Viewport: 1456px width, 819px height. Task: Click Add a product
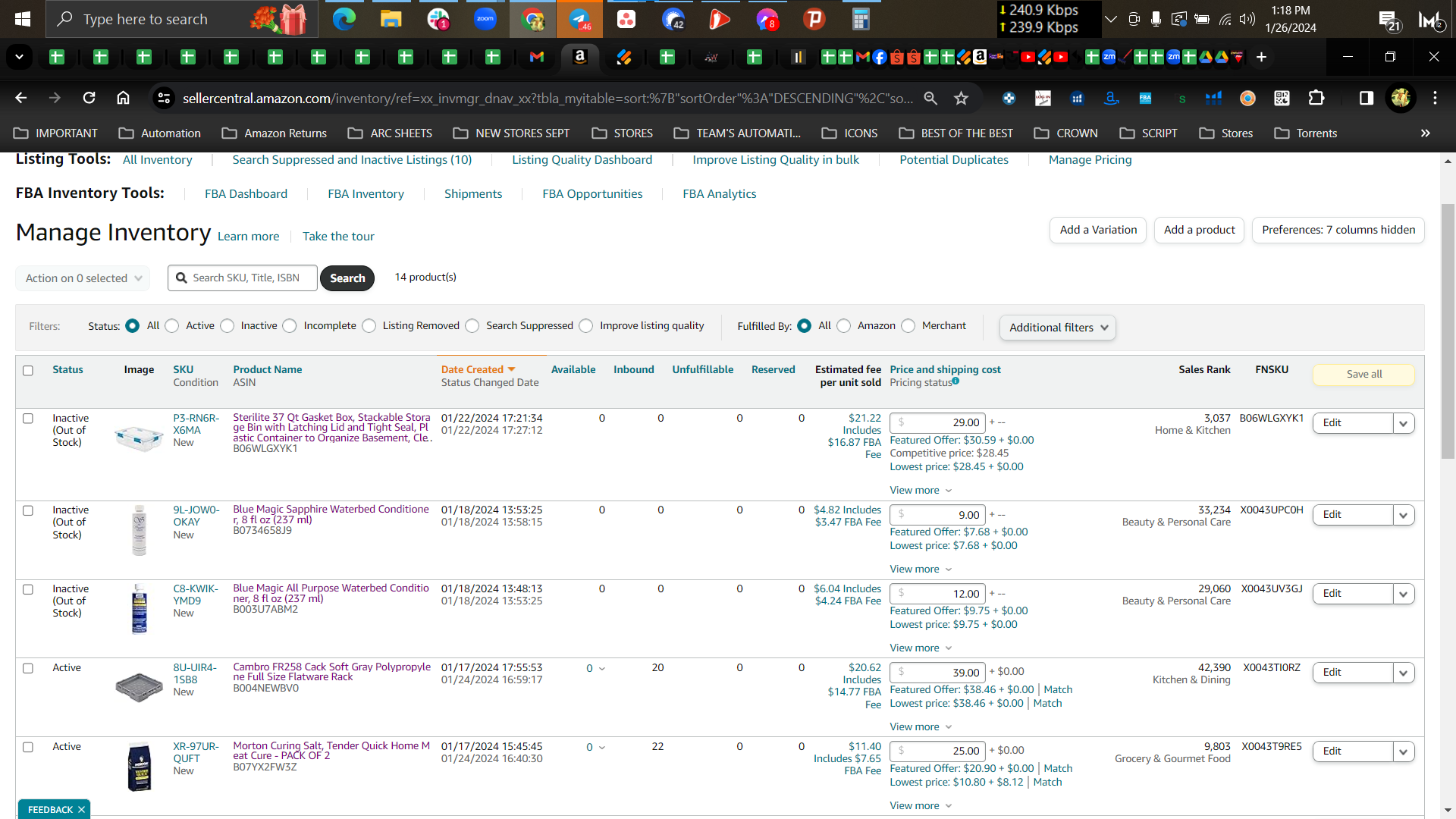click(x=1199, y=230)
